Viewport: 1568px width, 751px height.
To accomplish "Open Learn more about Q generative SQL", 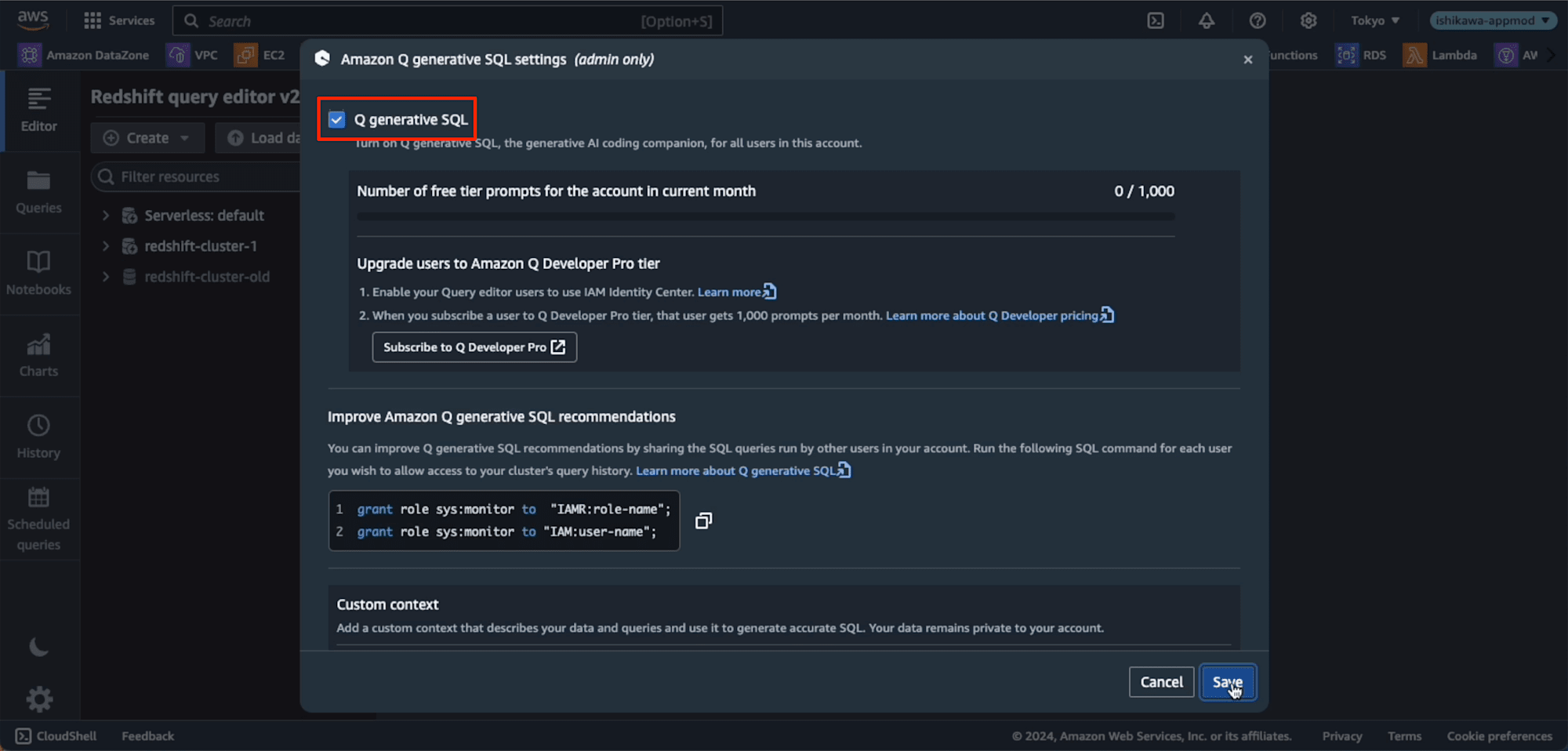I will [743, 470].
